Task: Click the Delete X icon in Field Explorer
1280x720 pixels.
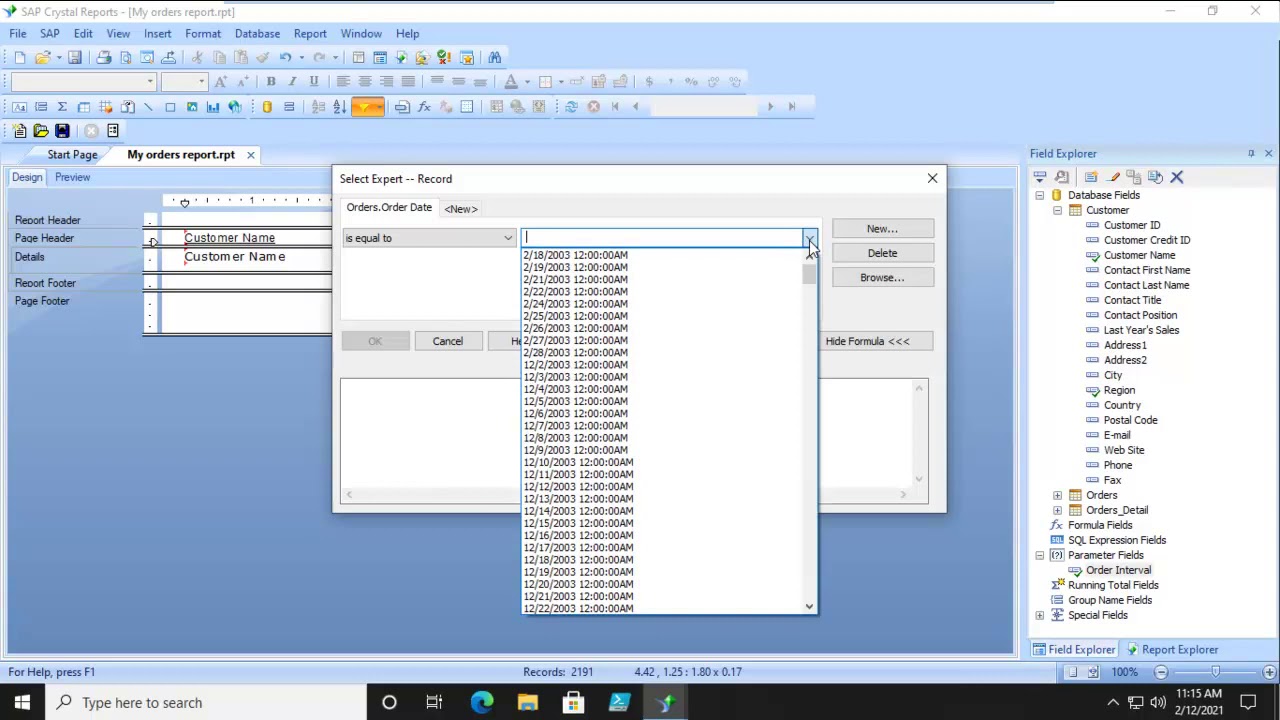Action: point(1176,177)
